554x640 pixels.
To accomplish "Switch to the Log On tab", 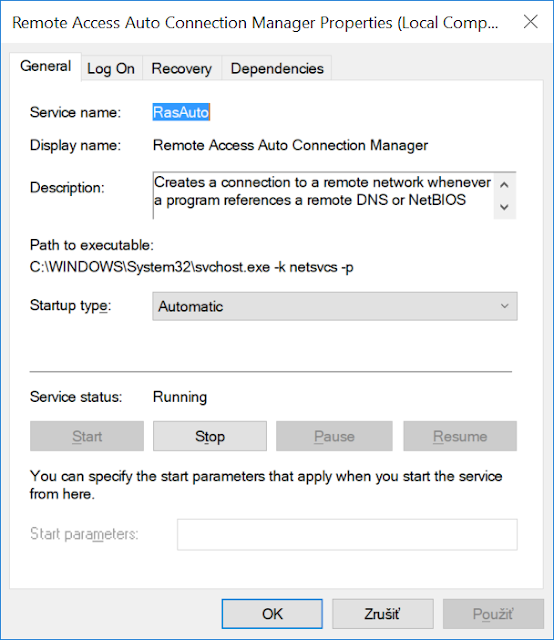I will point(111,69).
